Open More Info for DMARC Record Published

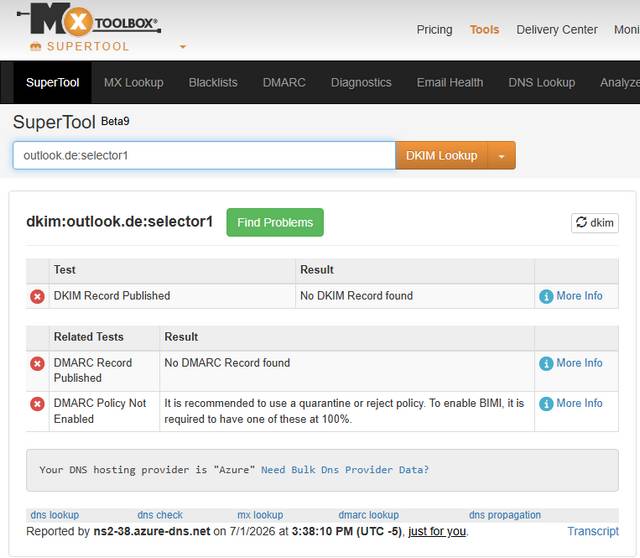pyautogui.click(x=579, y=363)
